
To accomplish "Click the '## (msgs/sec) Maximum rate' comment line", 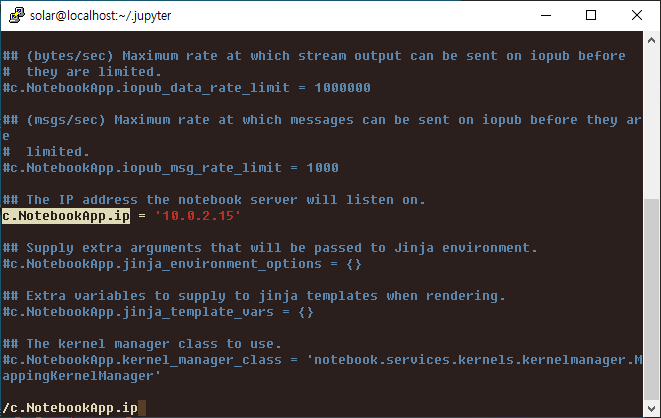I will (322, 120).
